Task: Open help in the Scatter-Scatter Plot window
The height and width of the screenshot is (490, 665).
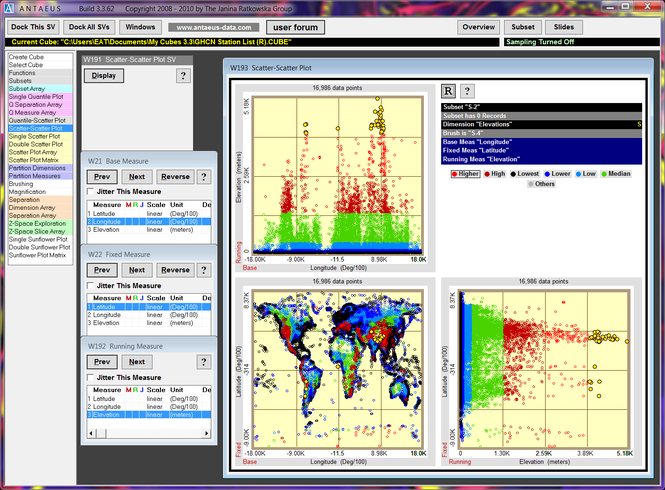Action: point(467,91)
